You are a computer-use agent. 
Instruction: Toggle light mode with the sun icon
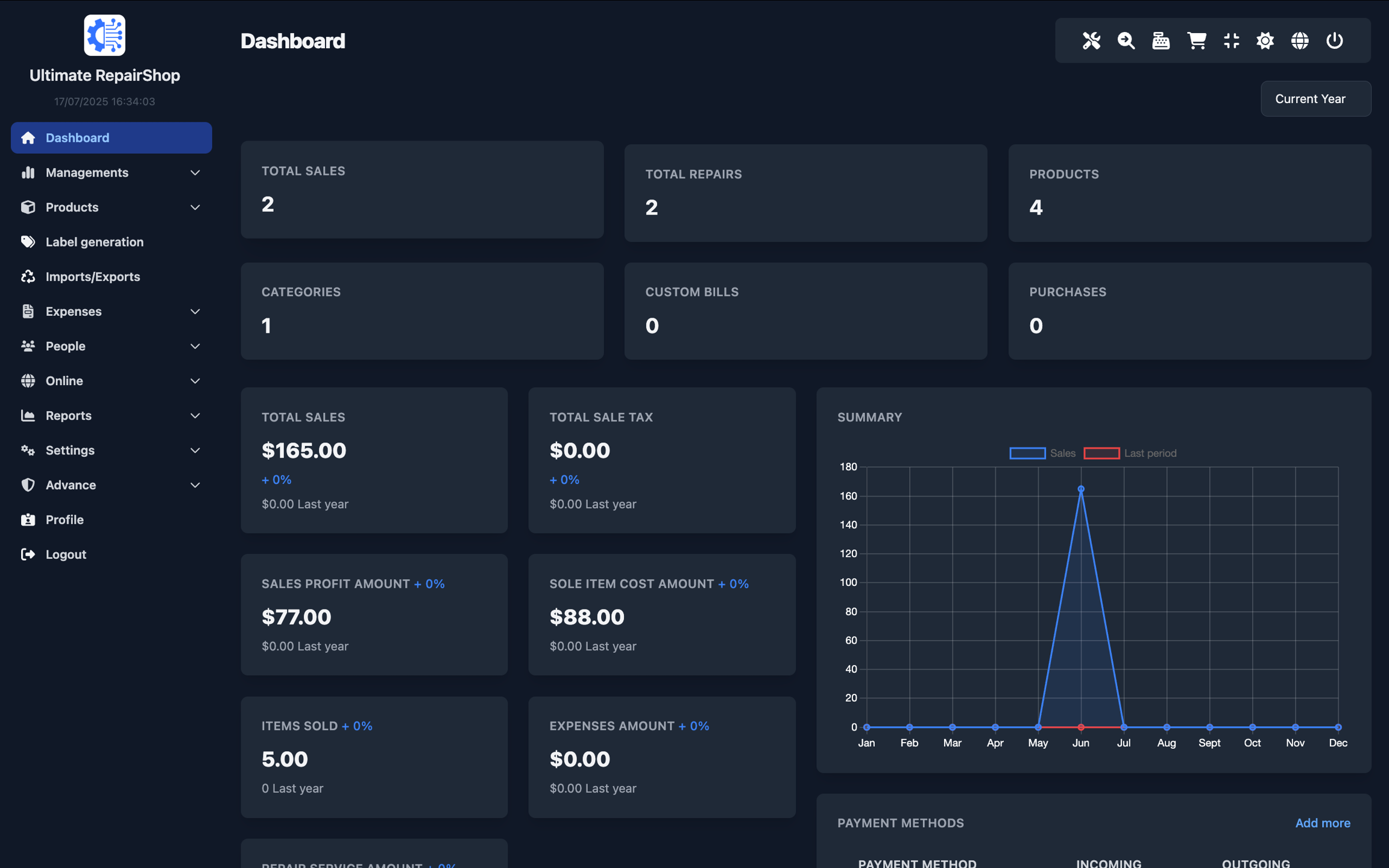tap(1265, 40)
